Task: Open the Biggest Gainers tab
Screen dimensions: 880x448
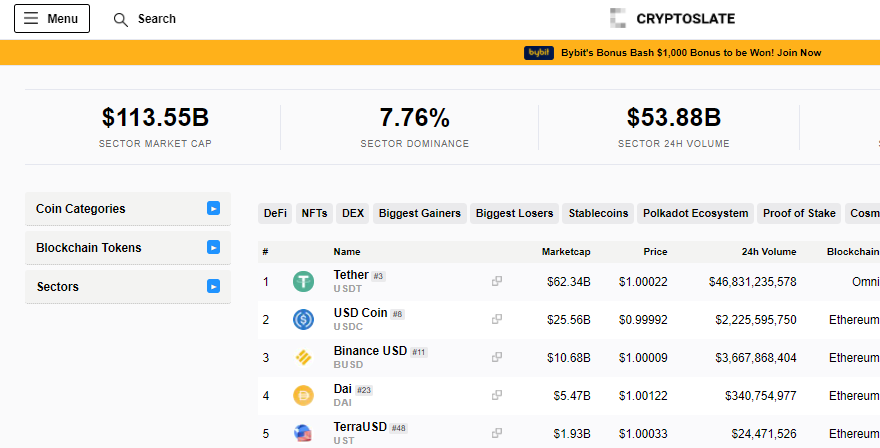Action: tap(420, 213)
